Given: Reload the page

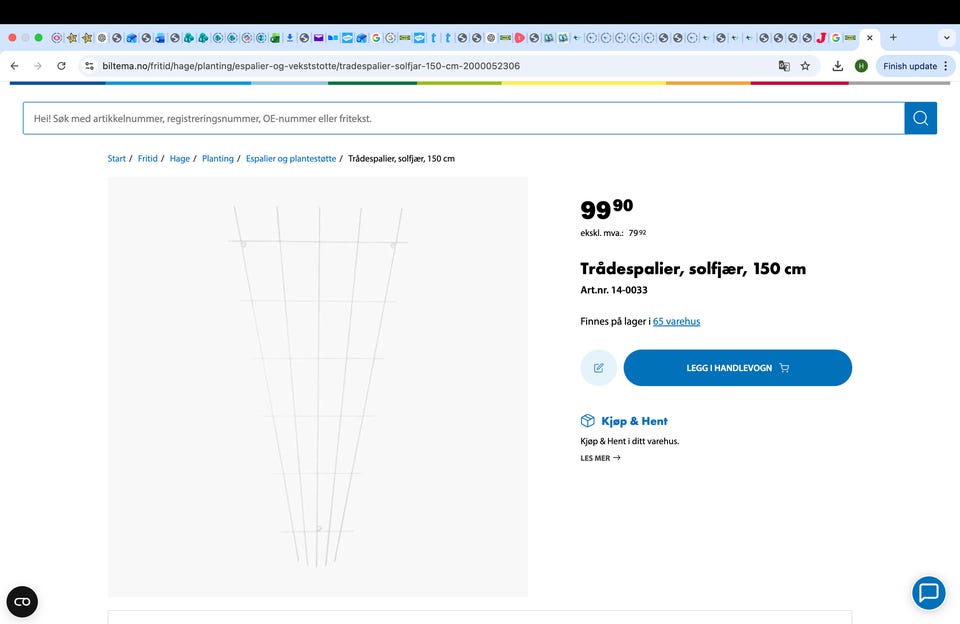Looking at the screenshot, I should click(61, 66).
